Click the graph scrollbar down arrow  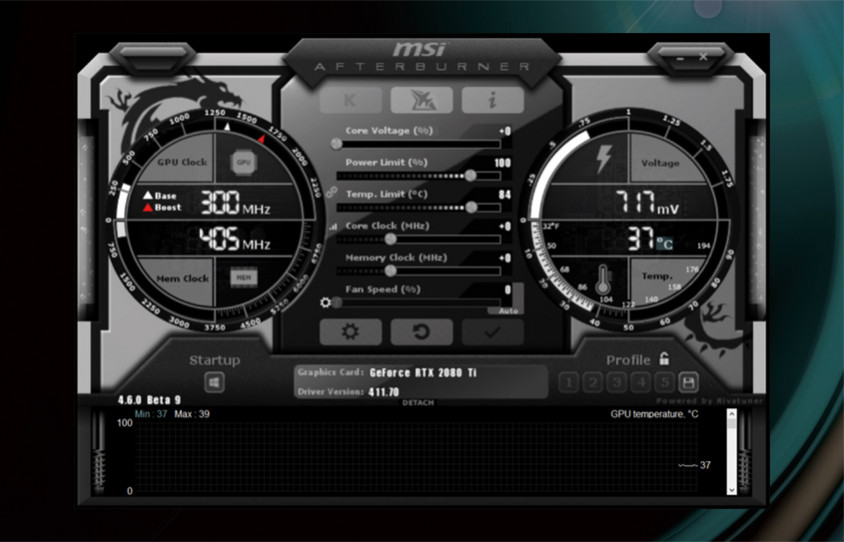(731, 490)
